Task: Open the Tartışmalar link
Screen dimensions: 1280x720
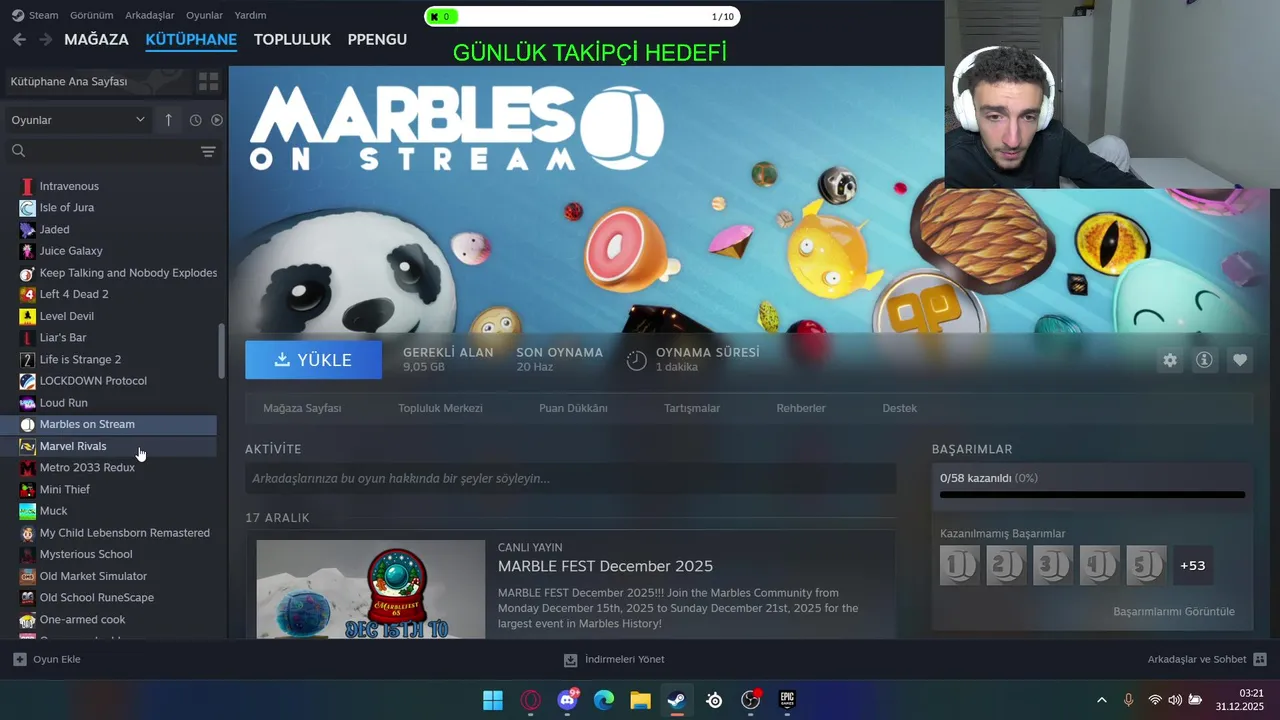Action: tap(692, 408)
